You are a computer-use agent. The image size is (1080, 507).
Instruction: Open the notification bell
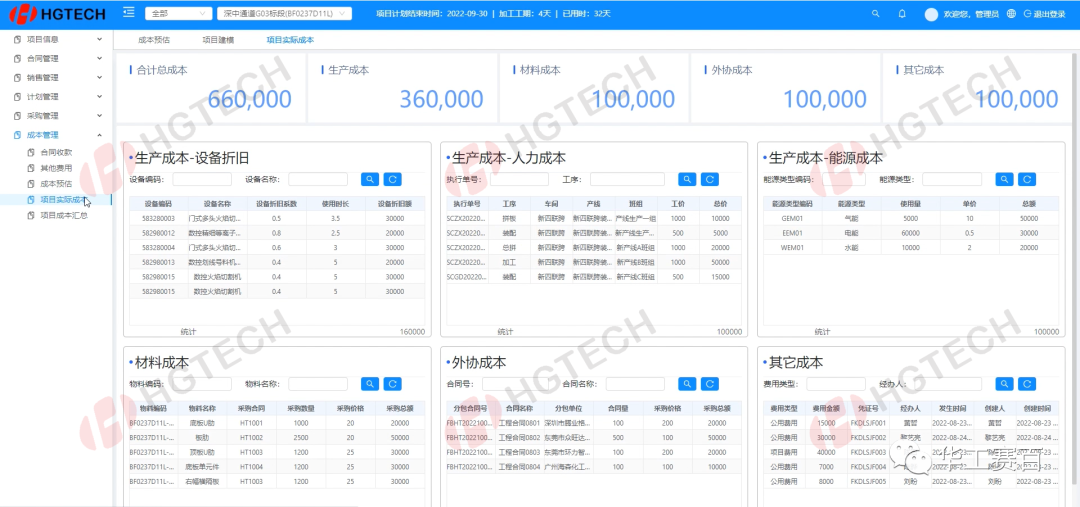coord(902,14)
